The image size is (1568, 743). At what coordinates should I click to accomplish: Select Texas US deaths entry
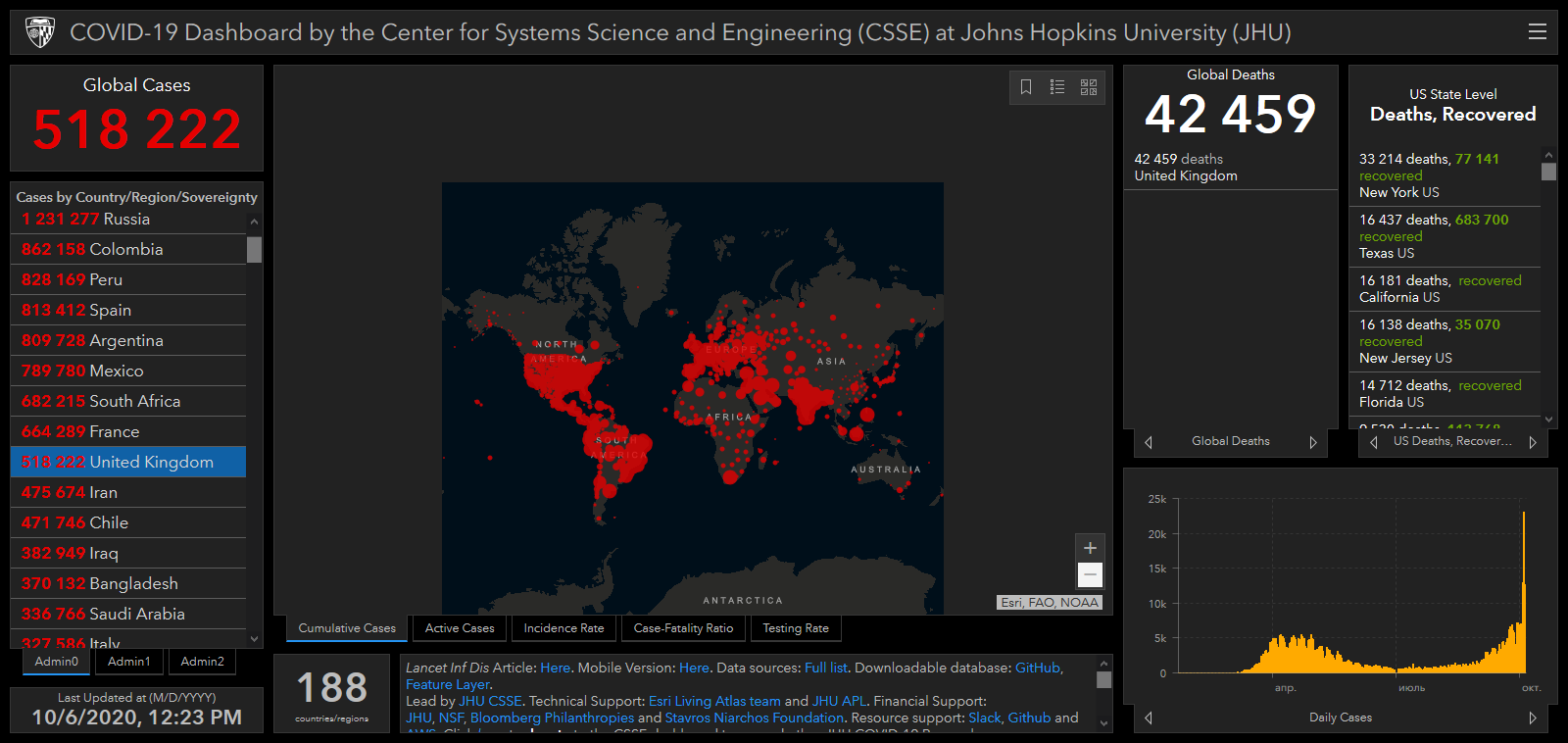click(1445, 236)
